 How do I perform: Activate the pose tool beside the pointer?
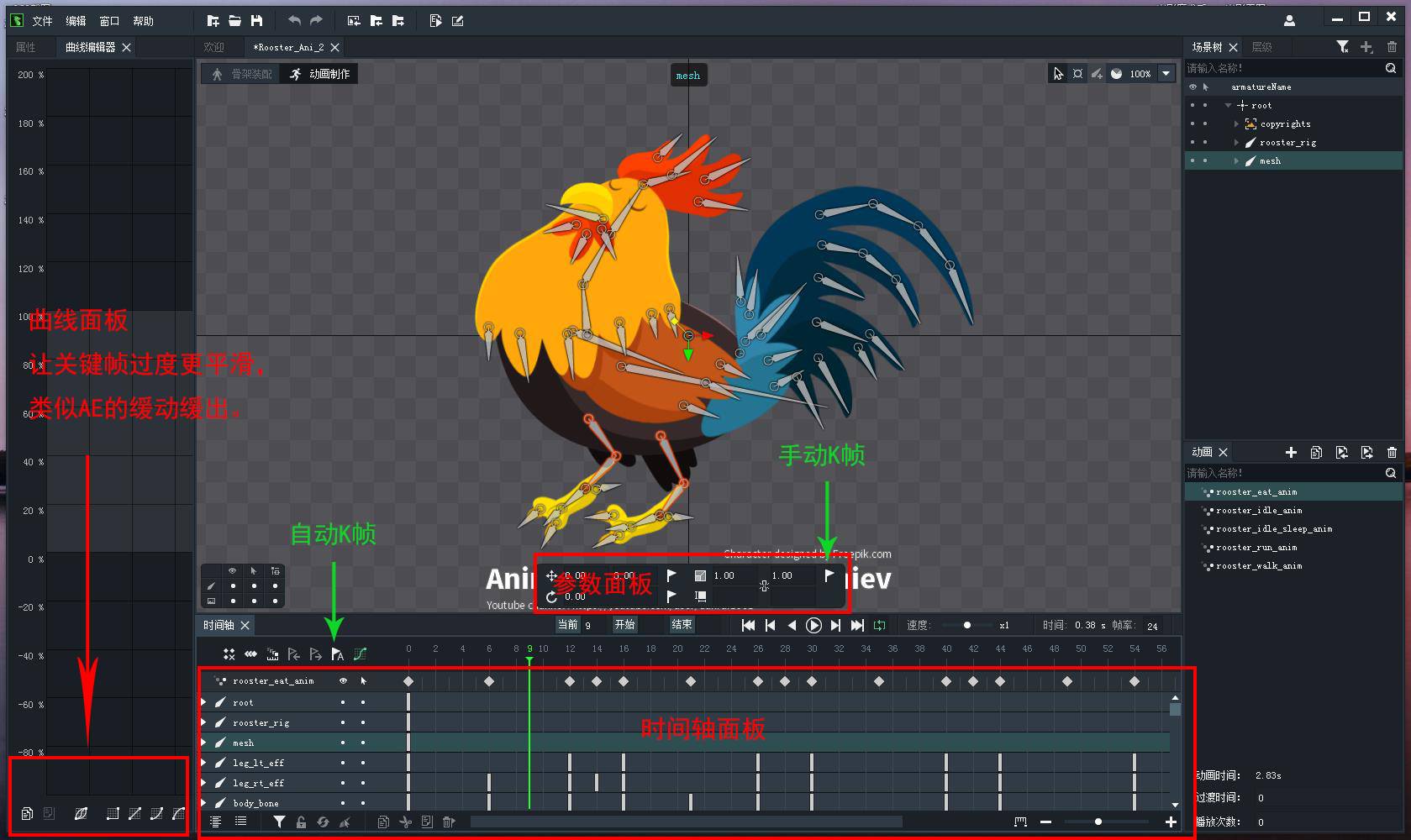[1077, 74]
